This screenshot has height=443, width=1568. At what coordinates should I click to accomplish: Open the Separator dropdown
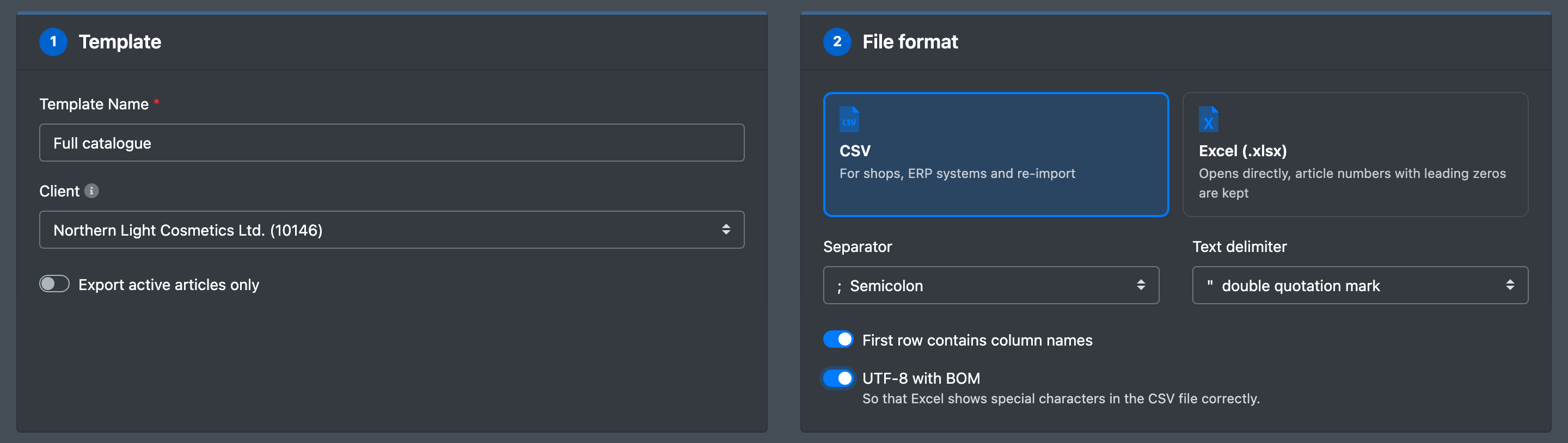click(991, 285)
